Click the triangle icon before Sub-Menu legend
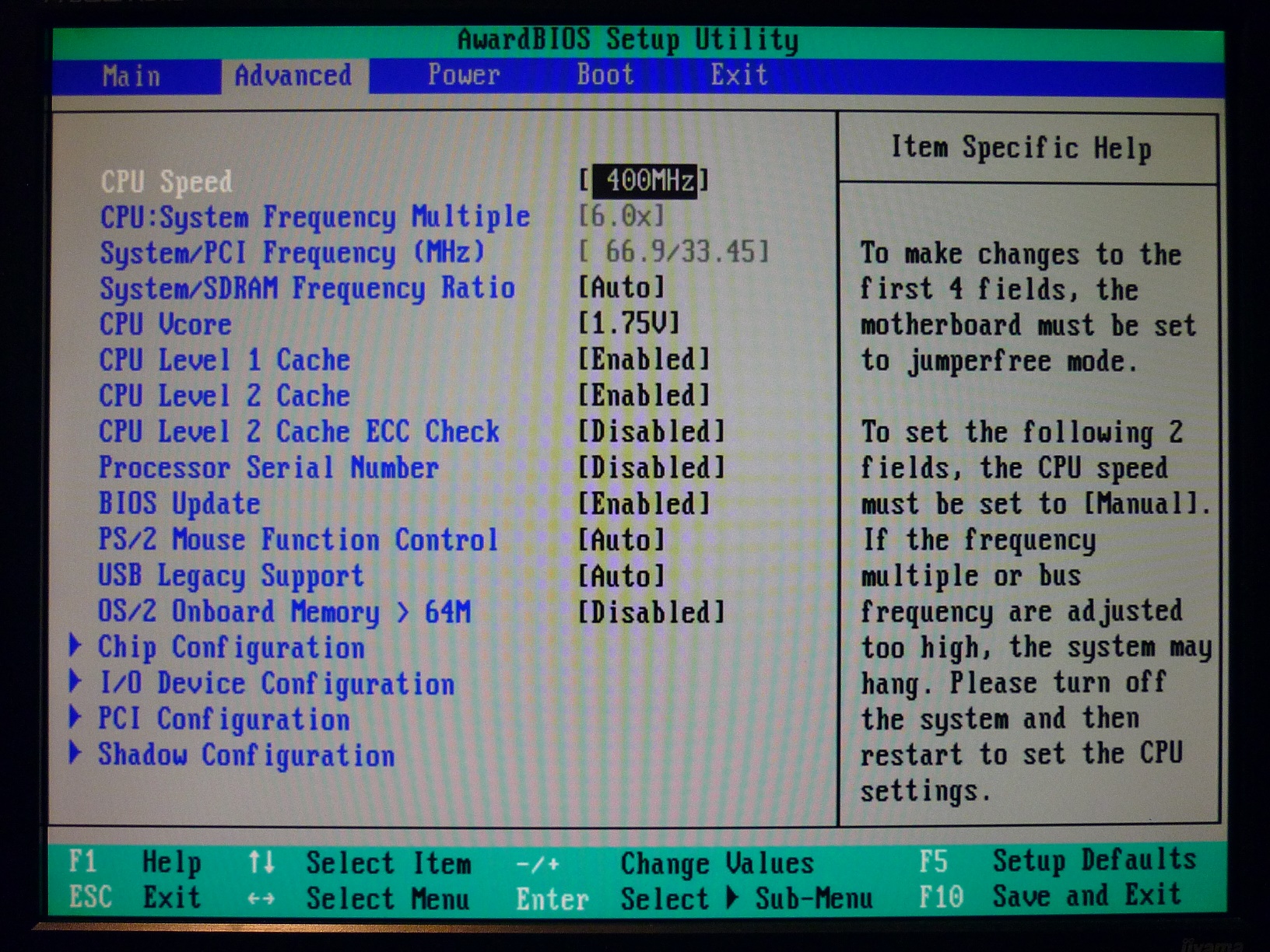1270x952 pixels. [x=732, y=898]
